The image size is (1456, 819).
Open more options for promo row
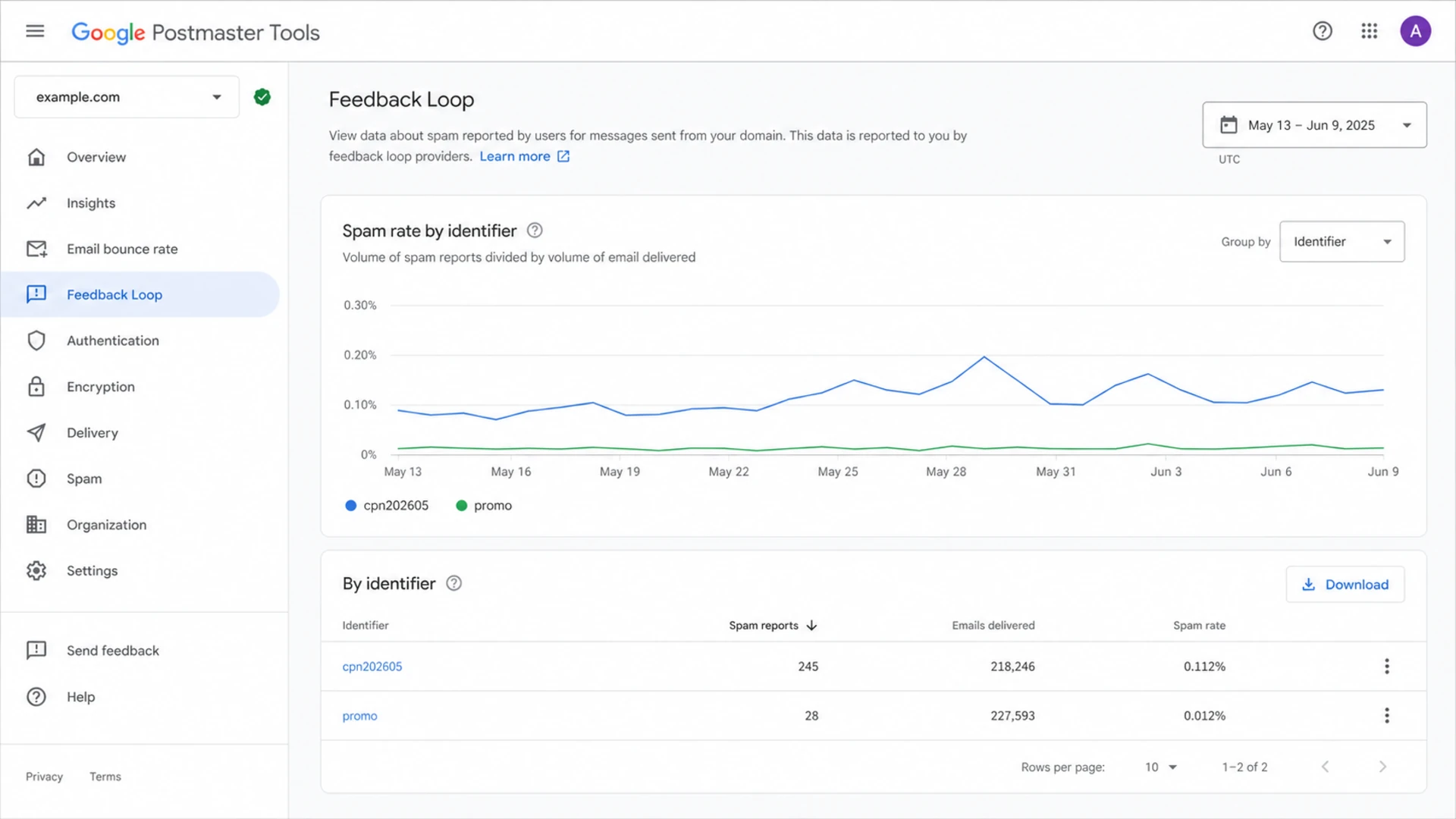pyautogui.click(x=1386, y=715)
